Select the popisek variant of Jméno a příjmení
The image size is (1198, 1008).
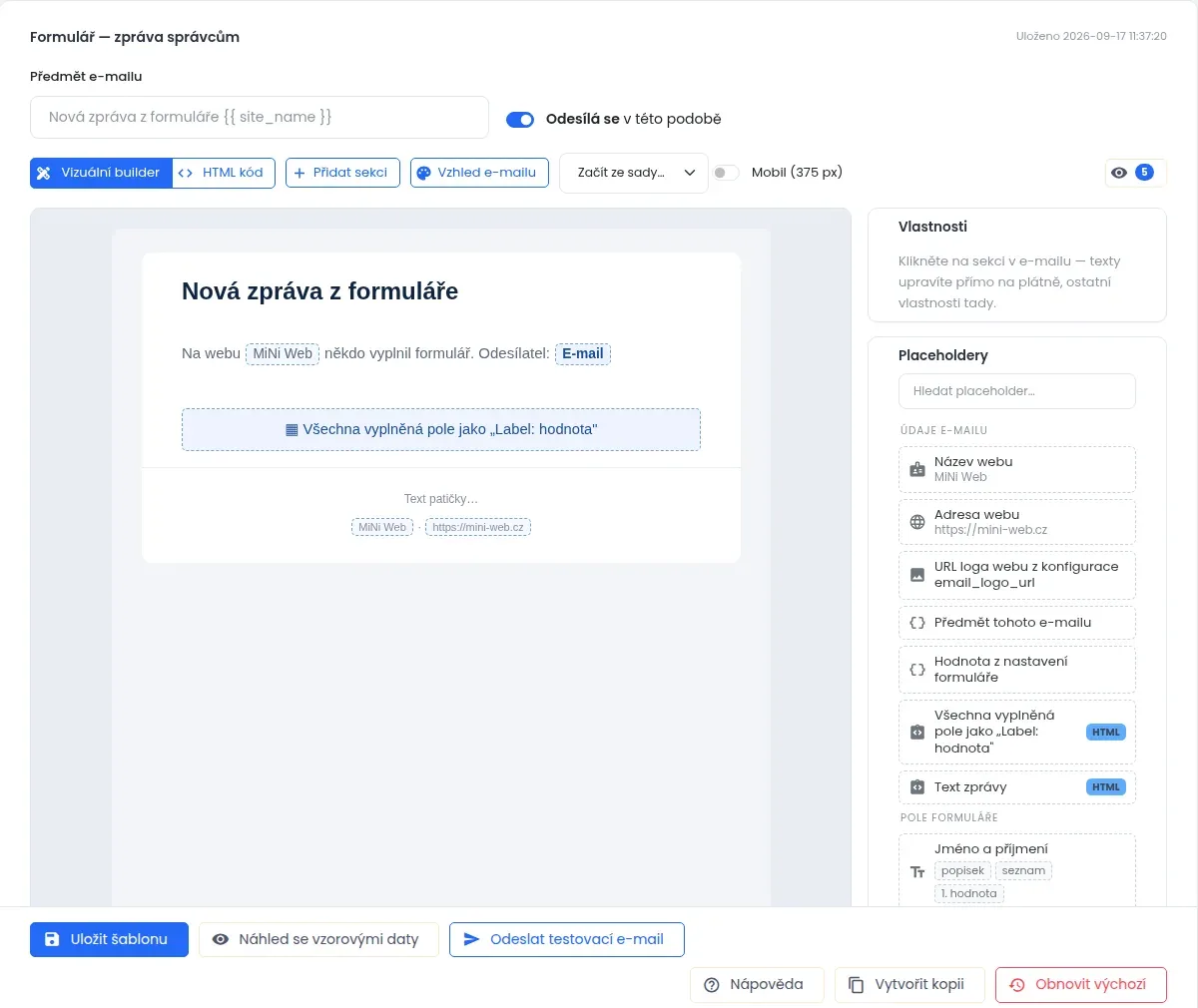(x=962, y=870)
